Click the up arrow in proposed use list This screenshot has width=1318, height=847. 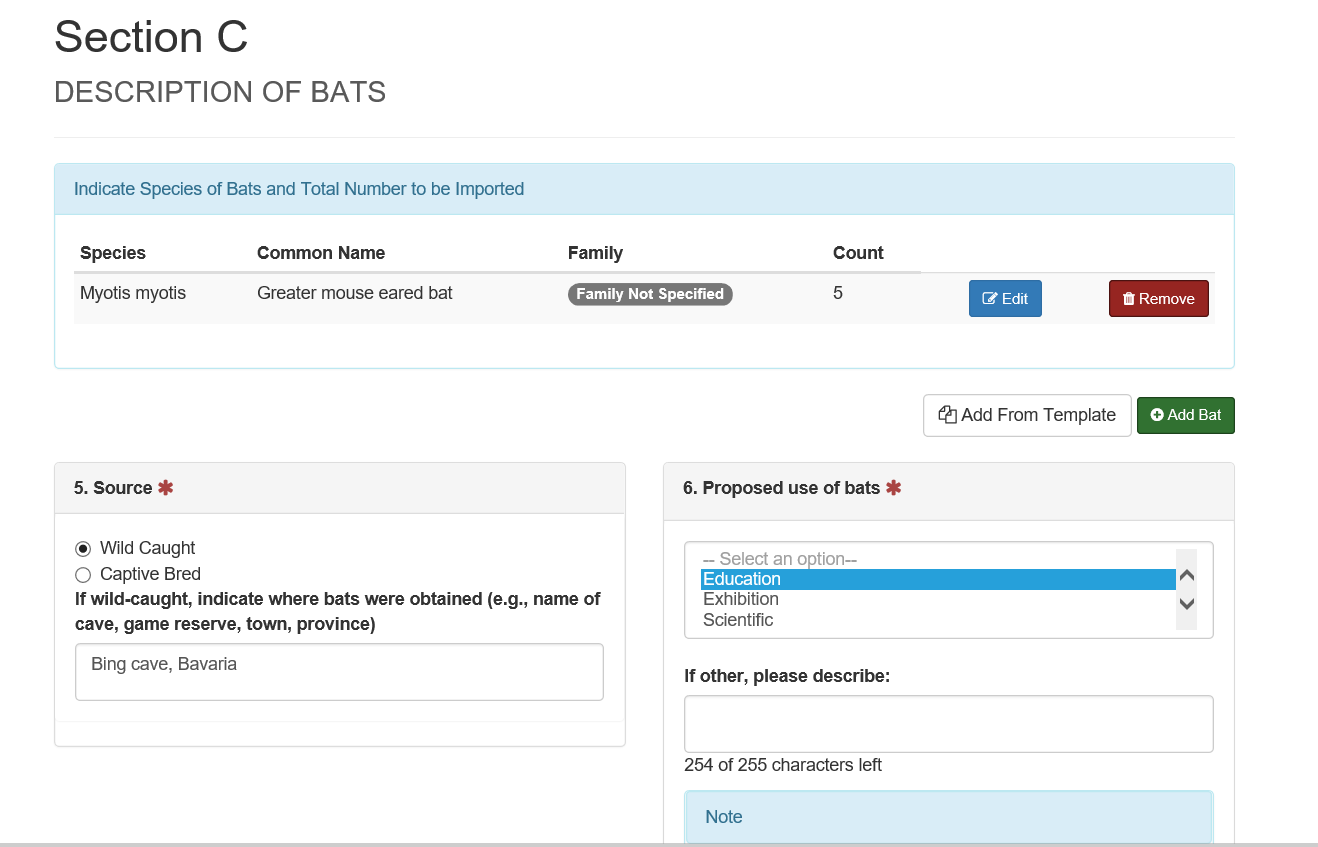(x=1186, y=576)
